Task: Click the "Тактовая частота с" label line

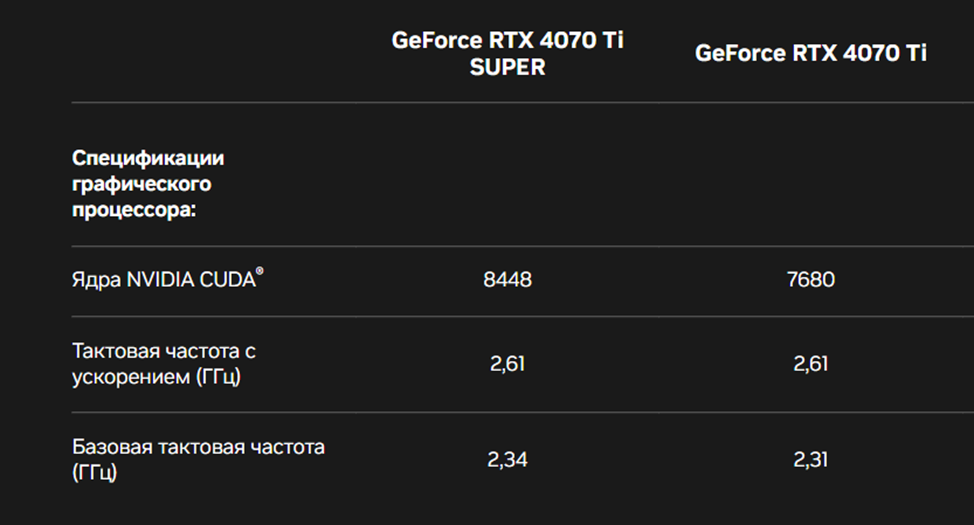Action: coord(158,351)
